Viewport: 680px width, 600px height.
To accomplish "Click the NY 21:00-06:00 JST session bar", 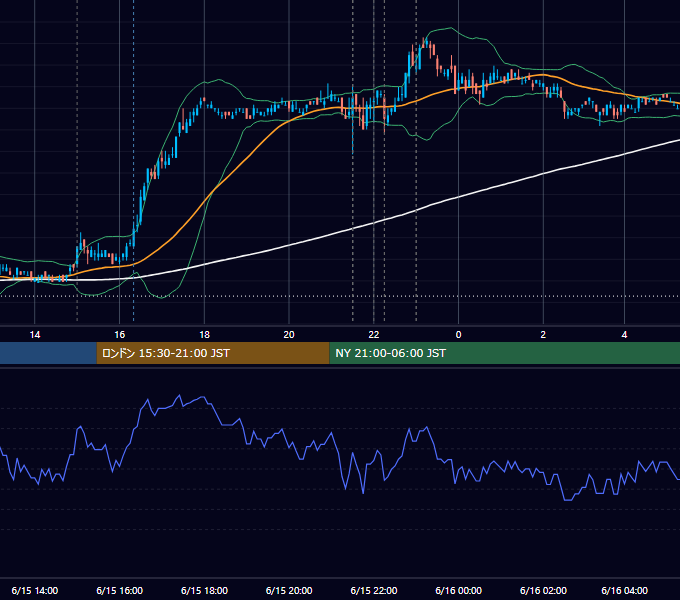I will click(504, 353).
